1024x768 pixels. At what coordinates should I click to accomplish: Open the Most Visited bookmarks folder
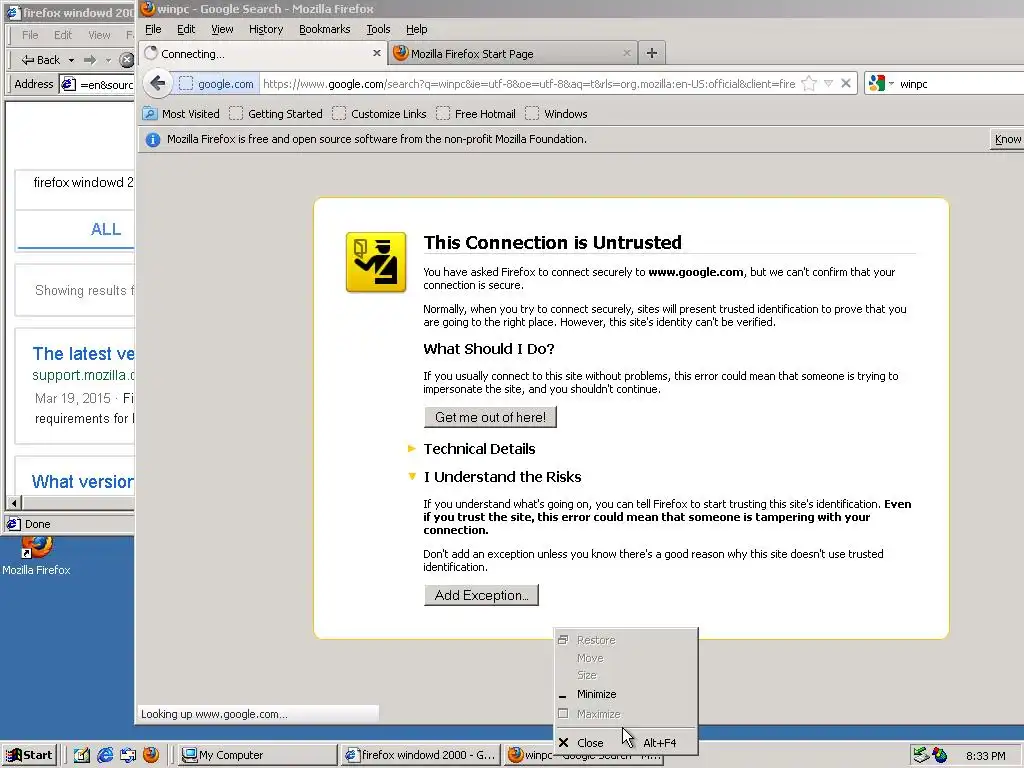[181, 114]
